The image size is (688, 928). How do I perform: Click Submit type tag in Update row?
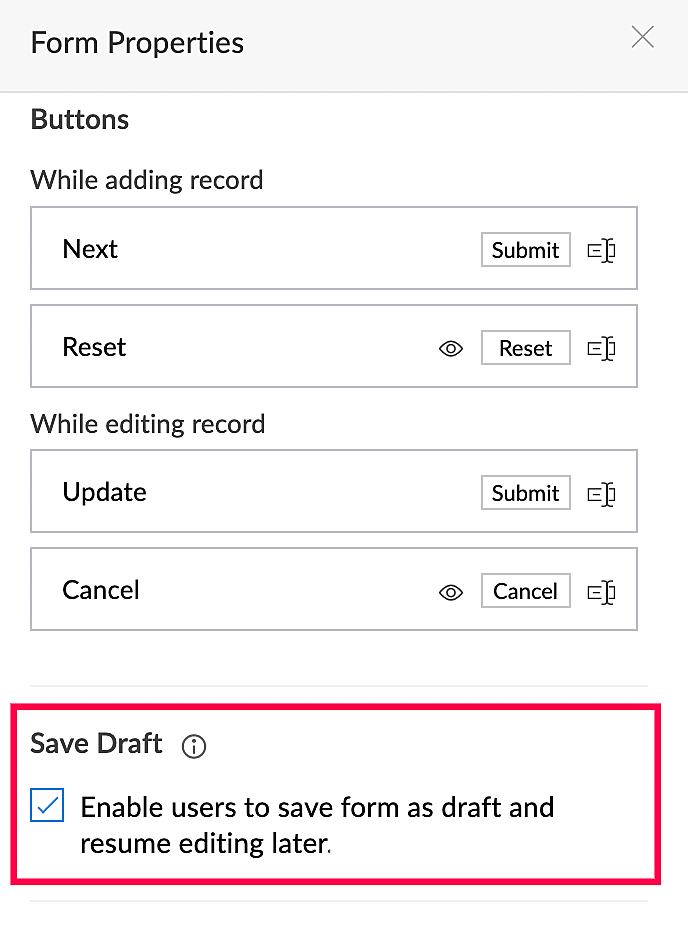(525, 493)
